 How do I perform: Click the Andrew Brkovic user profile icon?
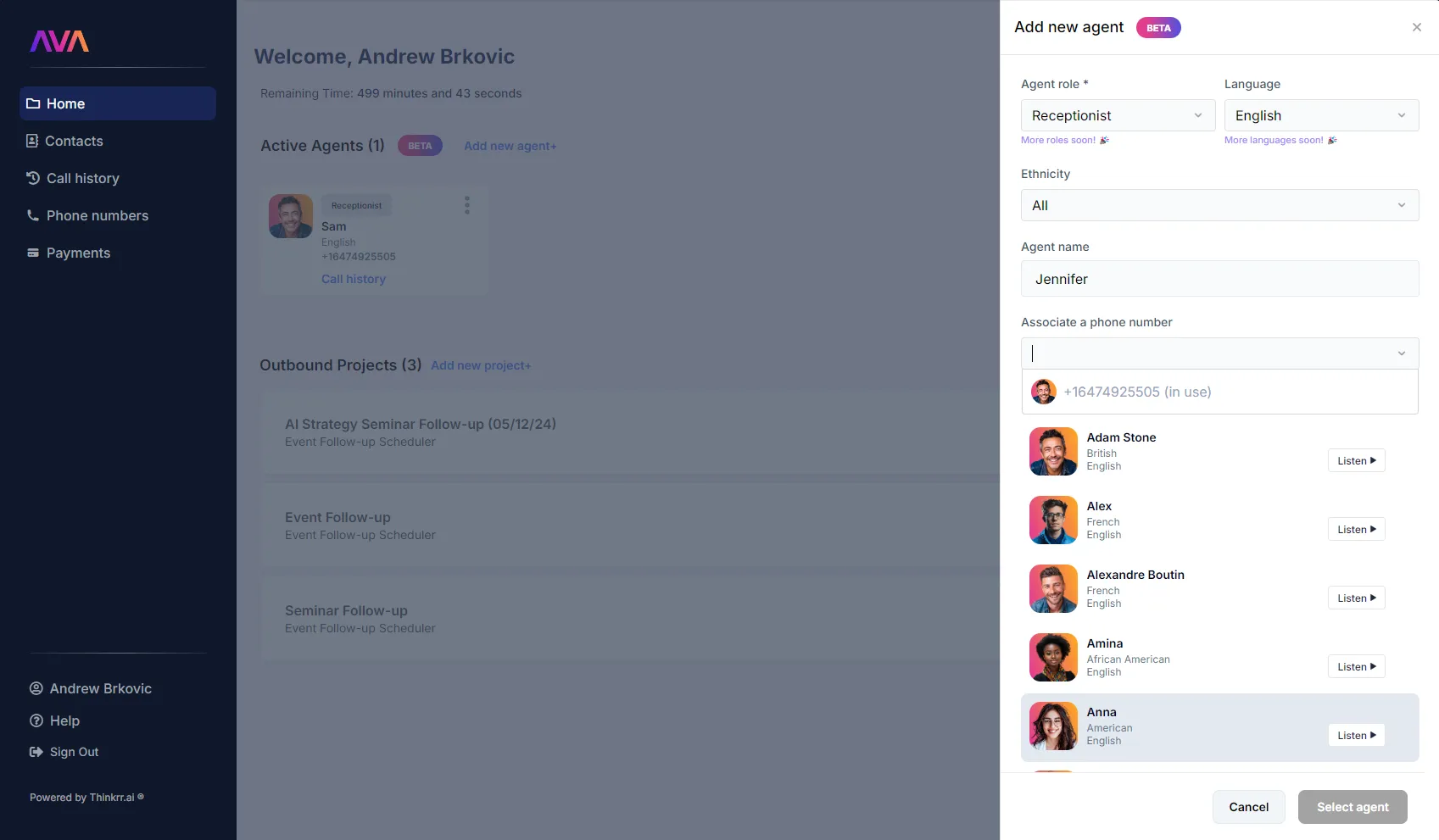pos(36,688)
